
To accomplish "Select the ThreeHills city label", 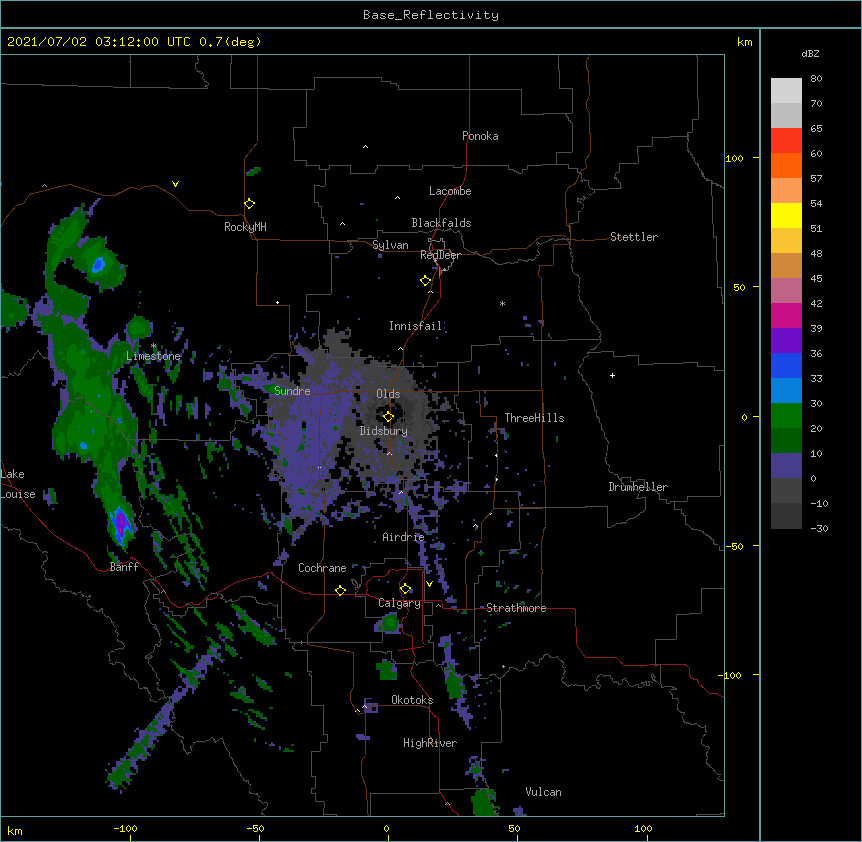I will coord(534,418).
